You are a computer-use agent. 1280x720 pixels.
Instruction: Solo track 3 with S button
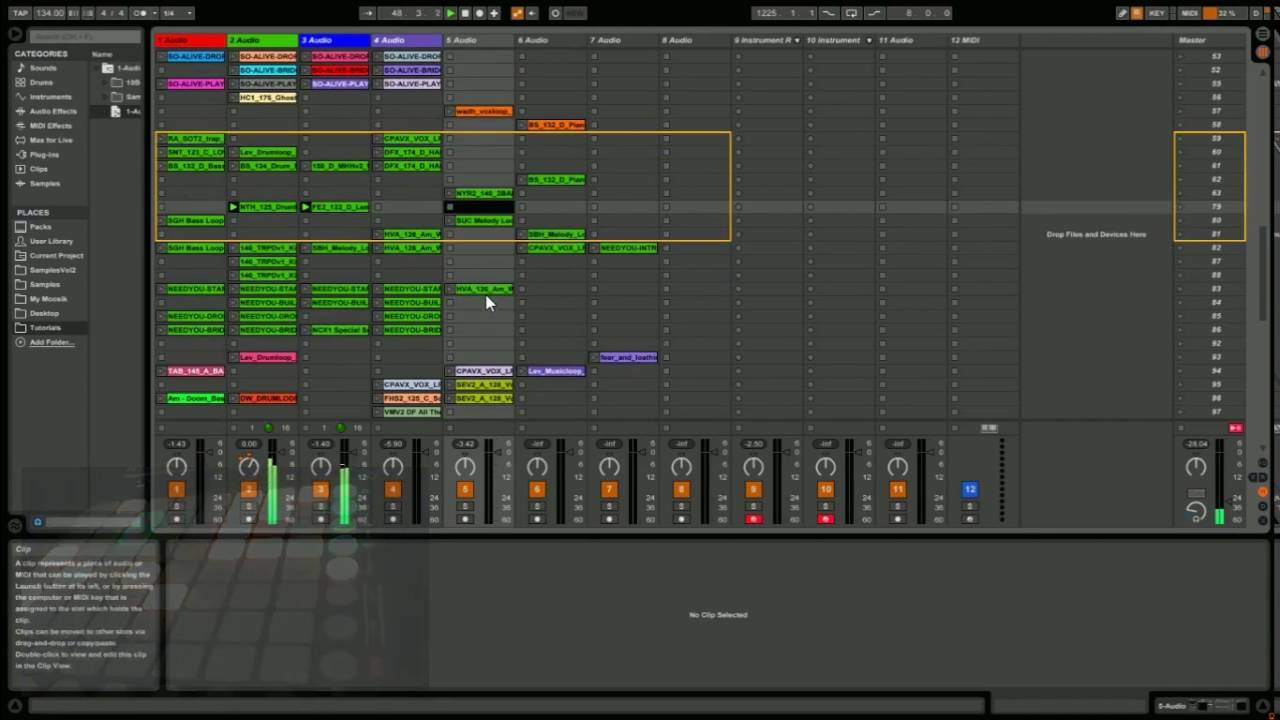321,506
